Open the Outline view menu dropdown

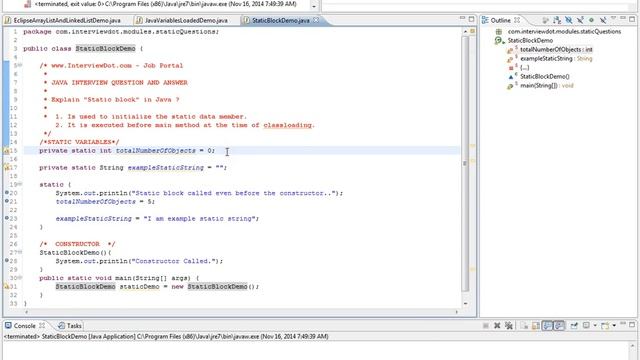pos(613,19)
